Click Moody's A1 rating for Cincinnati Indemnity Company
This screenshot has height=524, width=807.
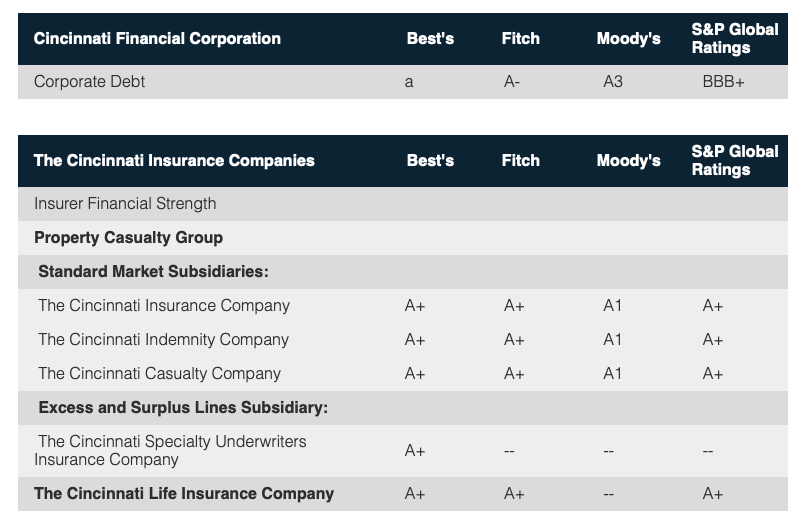pos(612,340)
